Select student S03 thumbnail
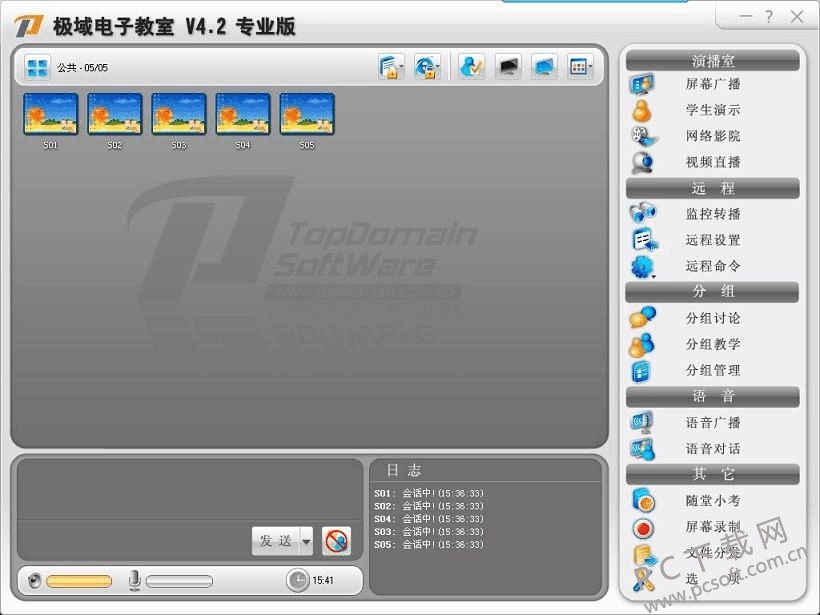Screen dimensions: 820x615 click(179, 115)
